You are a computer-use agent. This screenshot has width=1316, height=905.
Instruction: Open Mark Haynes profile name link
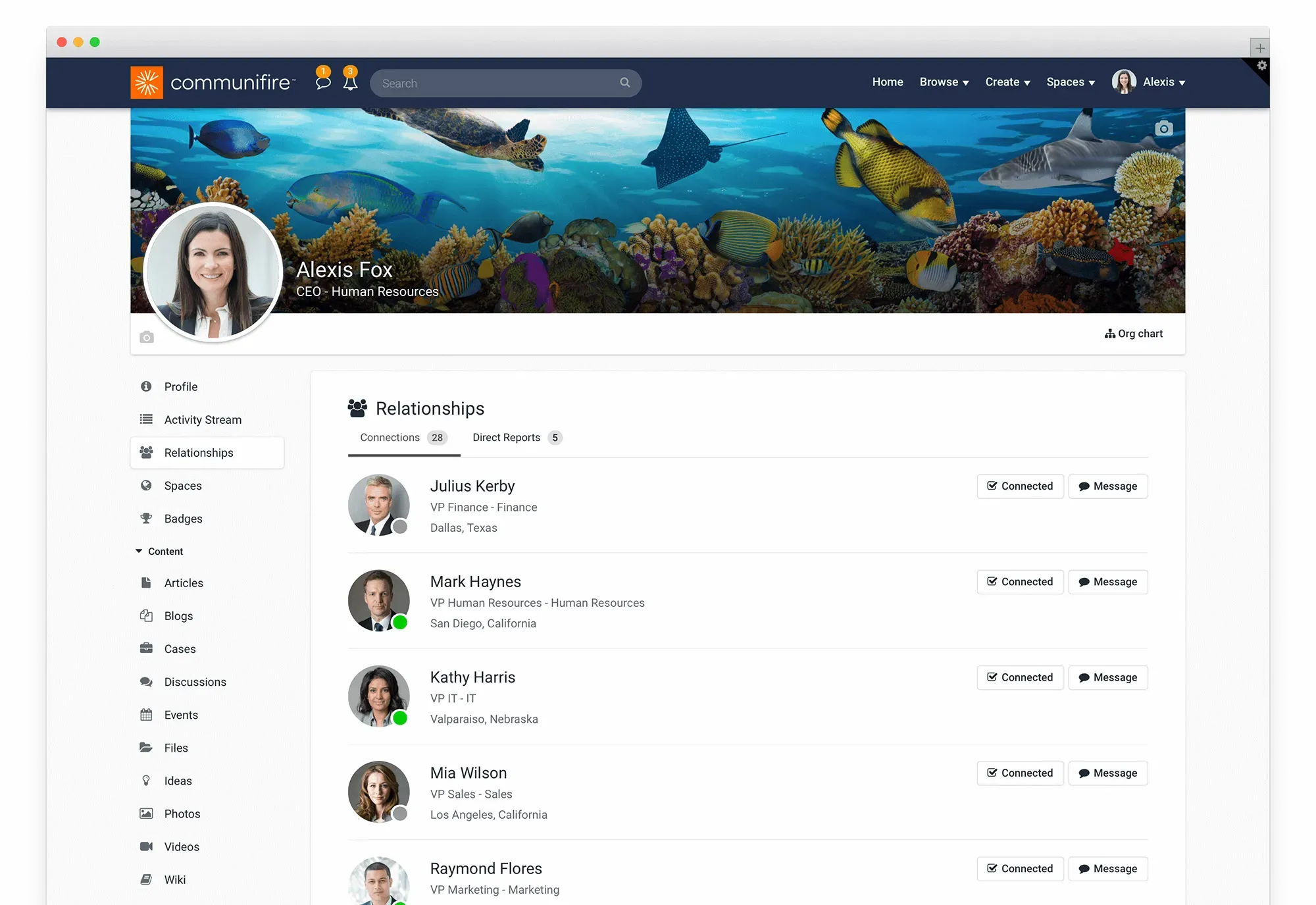(475, 582)
